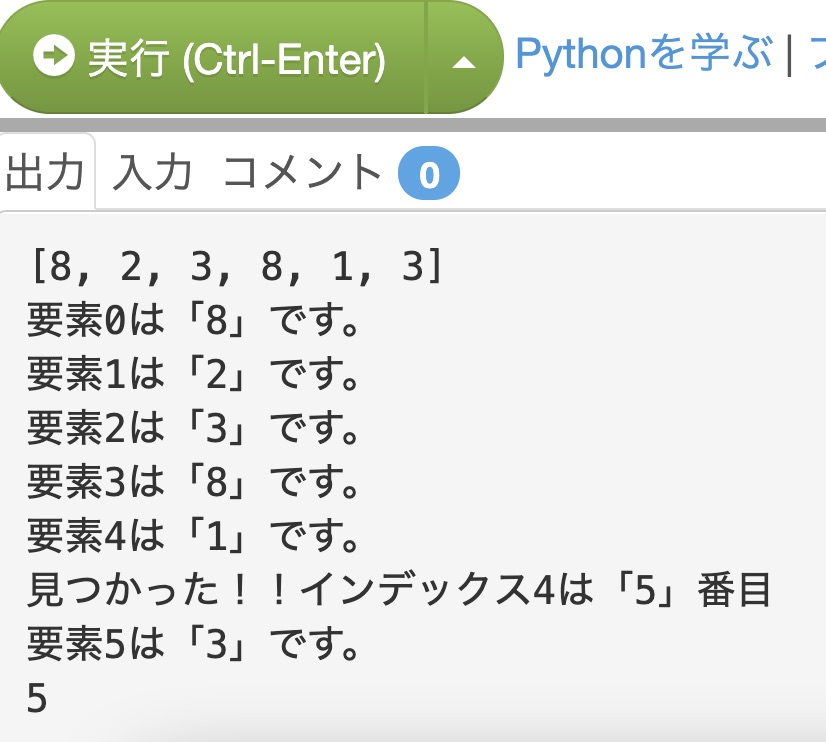
Task: Open the dropdown arrow beside the Run button
Action: [463, 61]
